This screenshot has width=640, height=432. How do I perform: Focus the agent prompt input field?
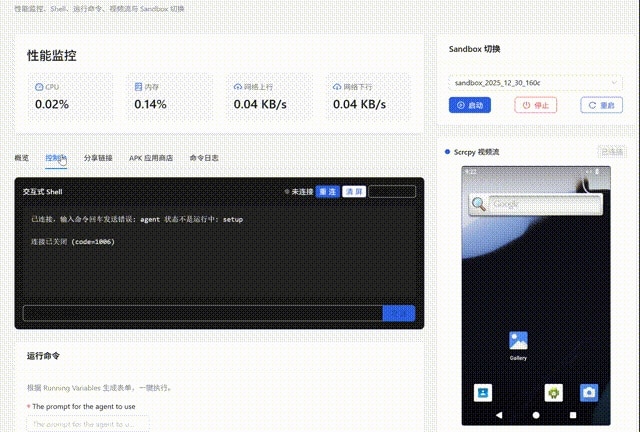click(x=88, y=424)
